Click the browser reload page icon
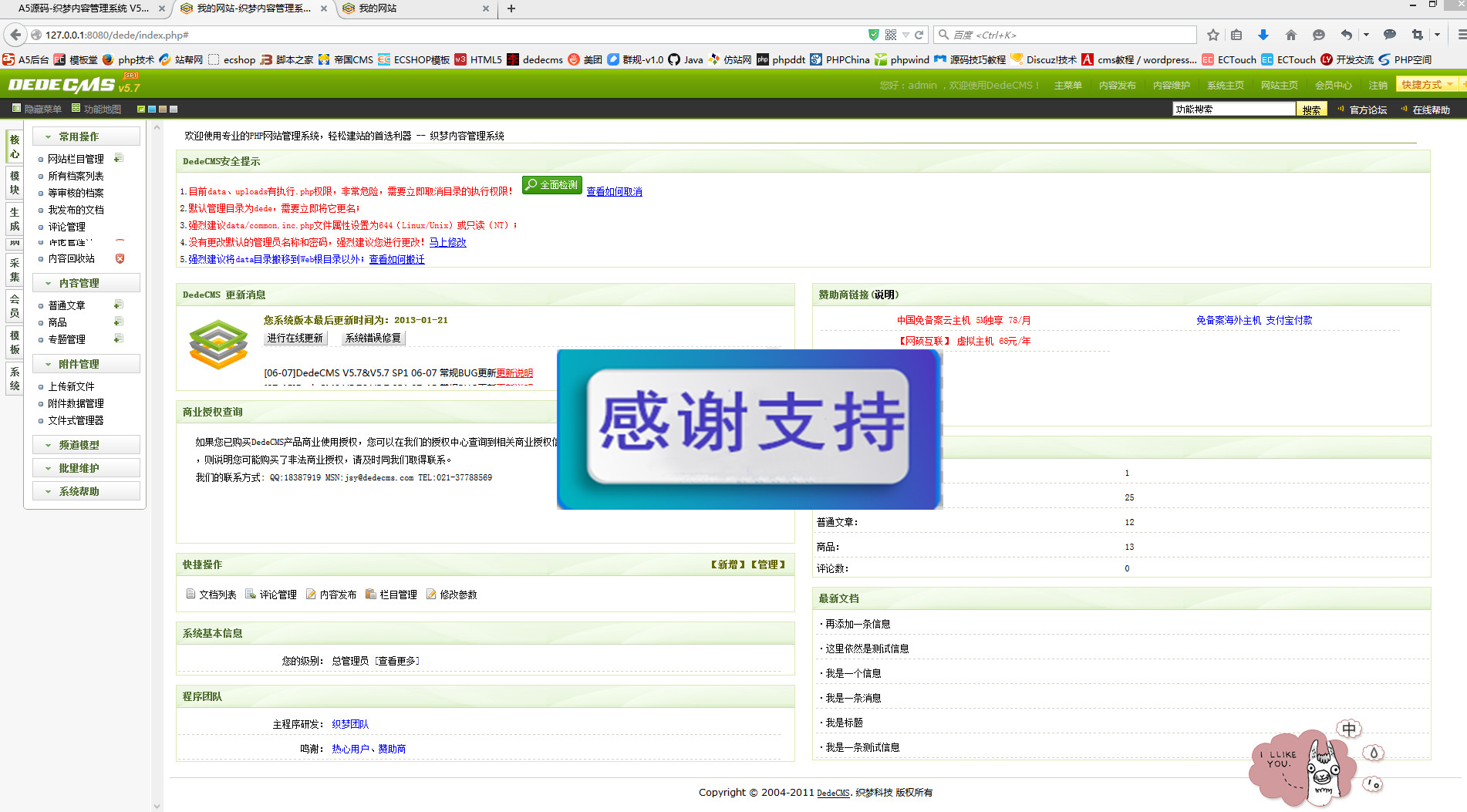Image resolution: width=1467 pixels, height=812 pixels. pos(919,35)
